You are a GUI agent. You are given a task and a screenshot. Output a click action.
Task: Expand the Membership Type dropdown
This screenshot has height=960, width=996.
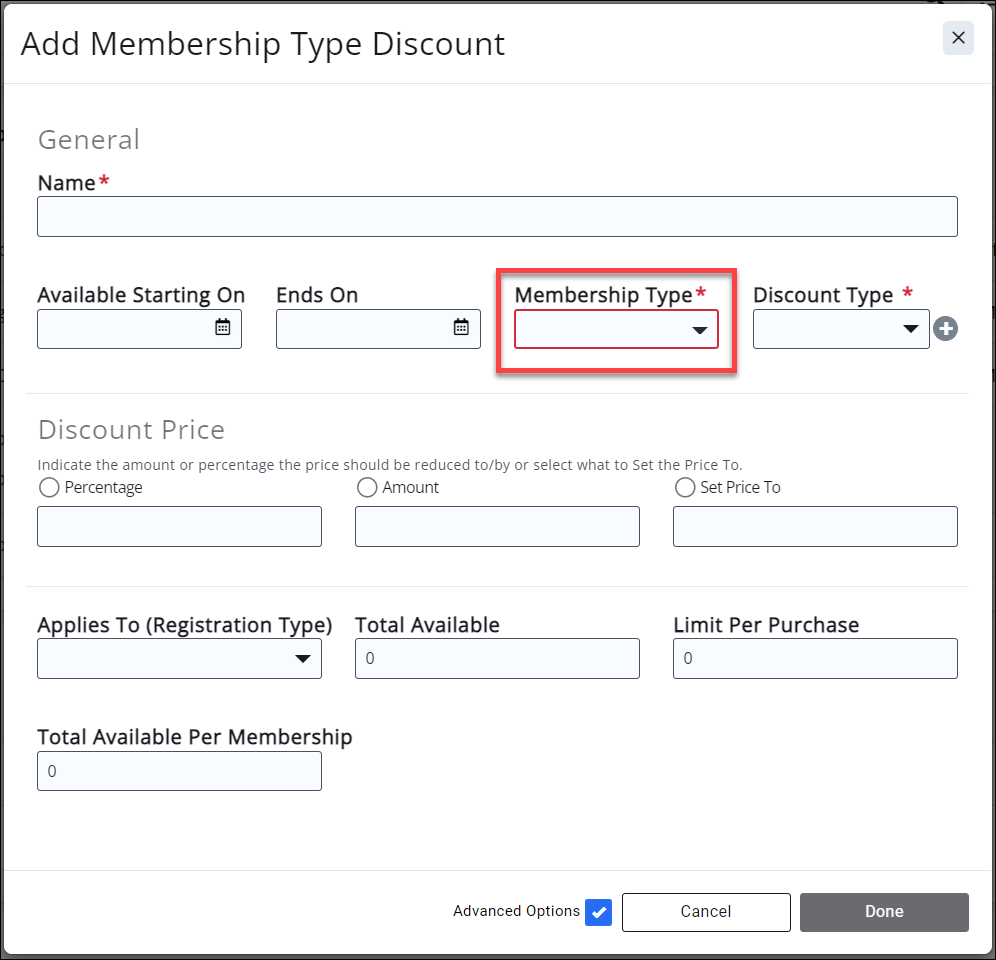click(x=616, y=329)
